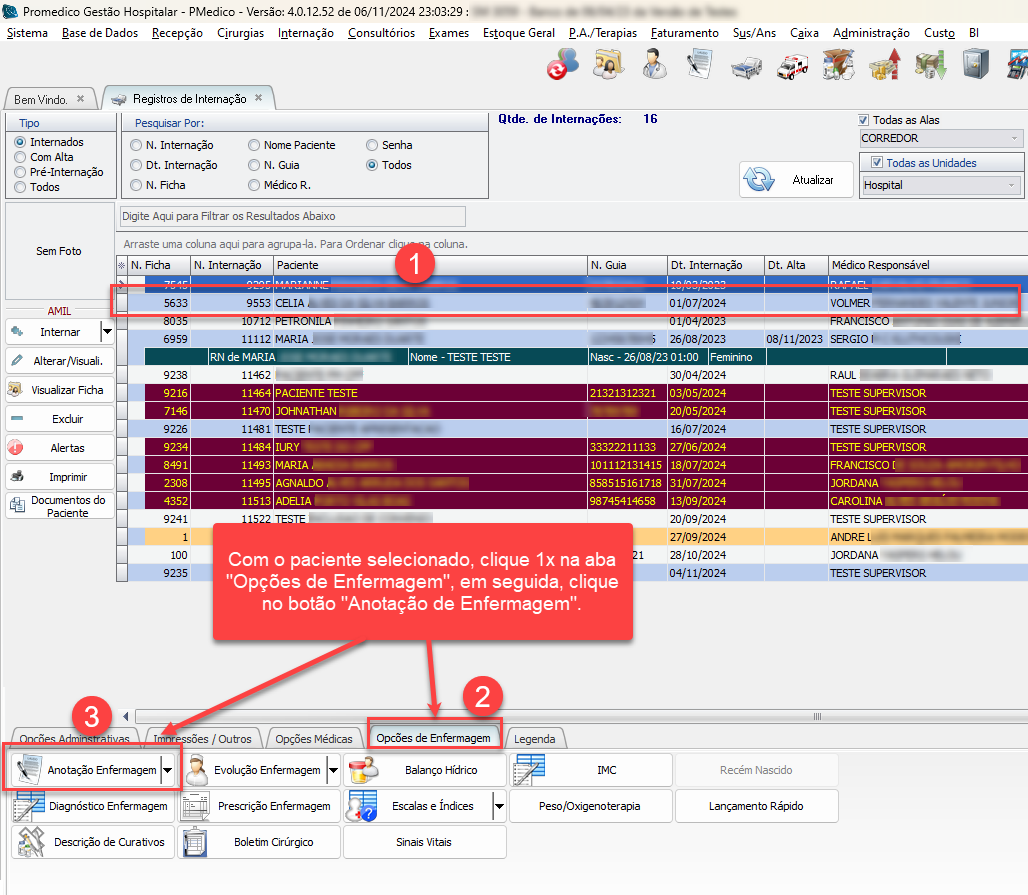The image size is (1028, 895).
Task: Select the "Com Alta" radio option
Action: click(20, 157)
